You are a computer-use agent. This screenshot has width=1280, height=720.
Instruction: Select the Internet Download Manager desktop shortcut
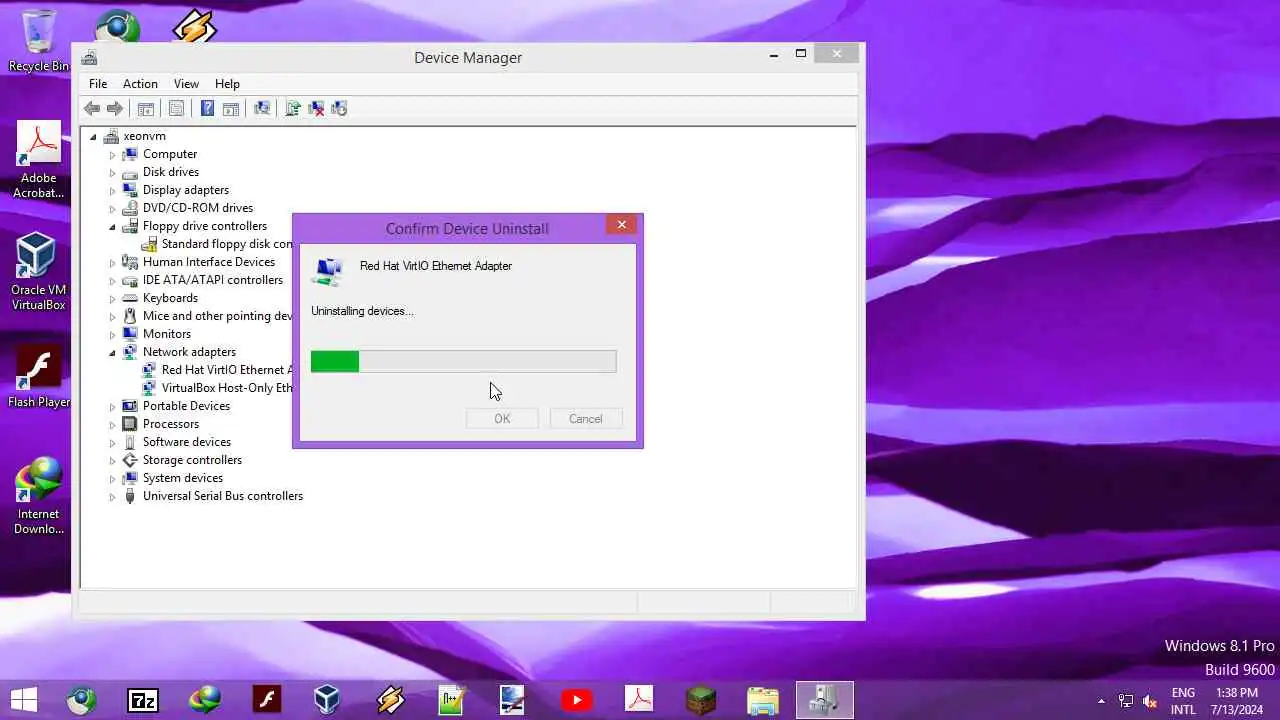[x=38, y=496]
